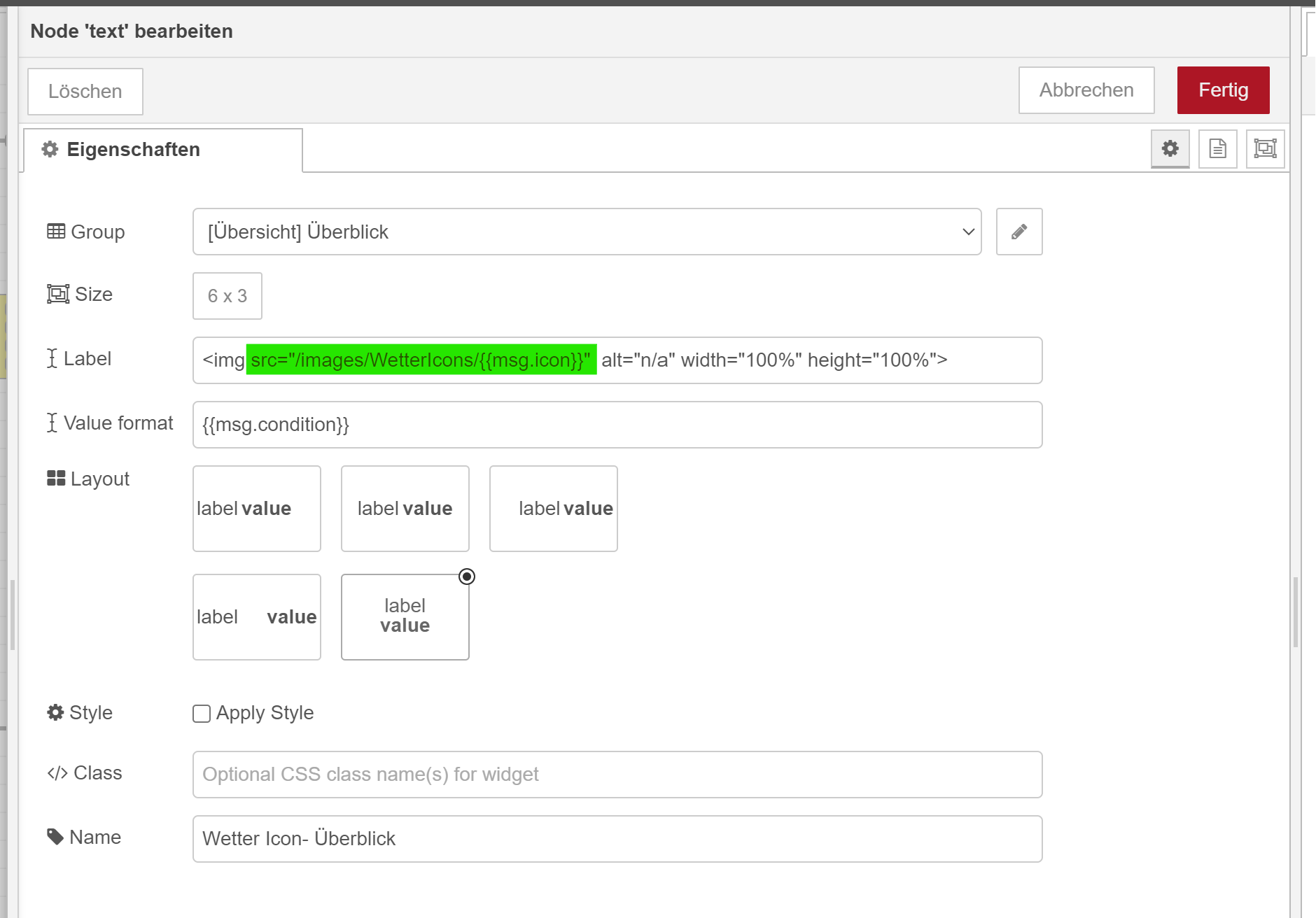
Task: Open node description document icon
Action: pyautogui.click(x=1217, y=148)
